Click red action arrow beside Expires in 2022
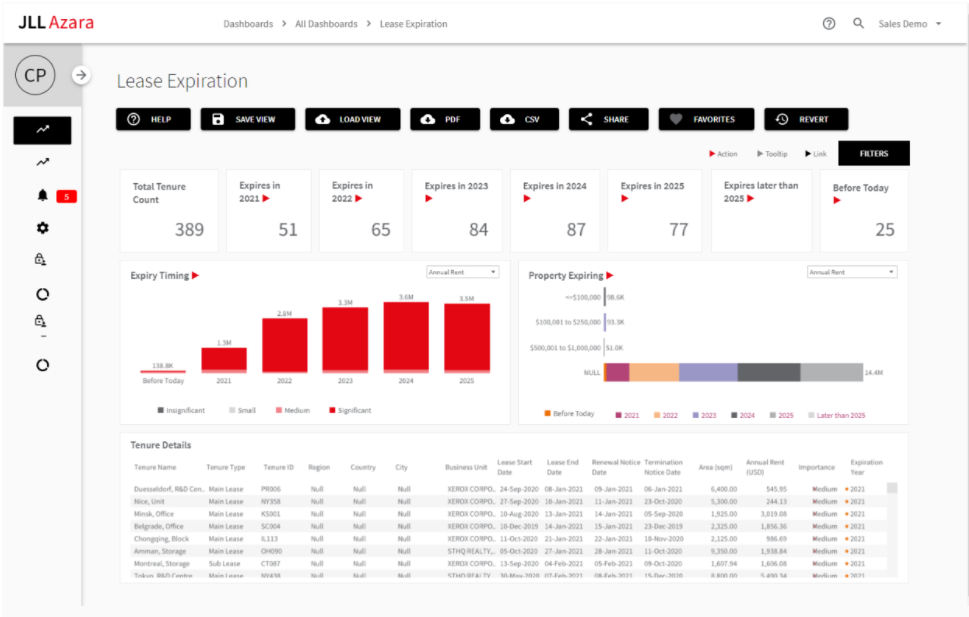 (359, 198)
